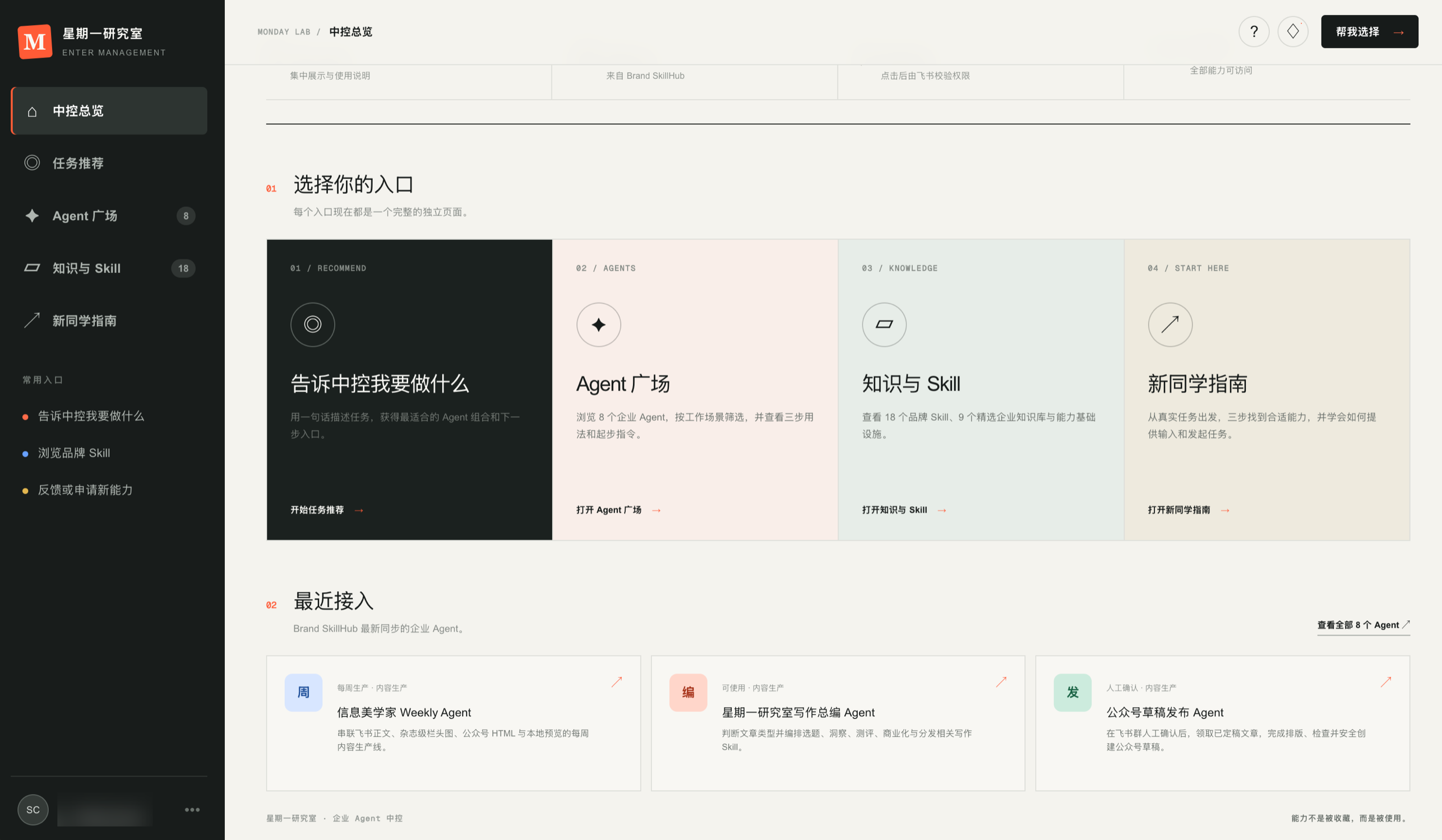Click 知识与 Skill heading on green card
The image size is (1442, 840).
[x=911, y=384]
